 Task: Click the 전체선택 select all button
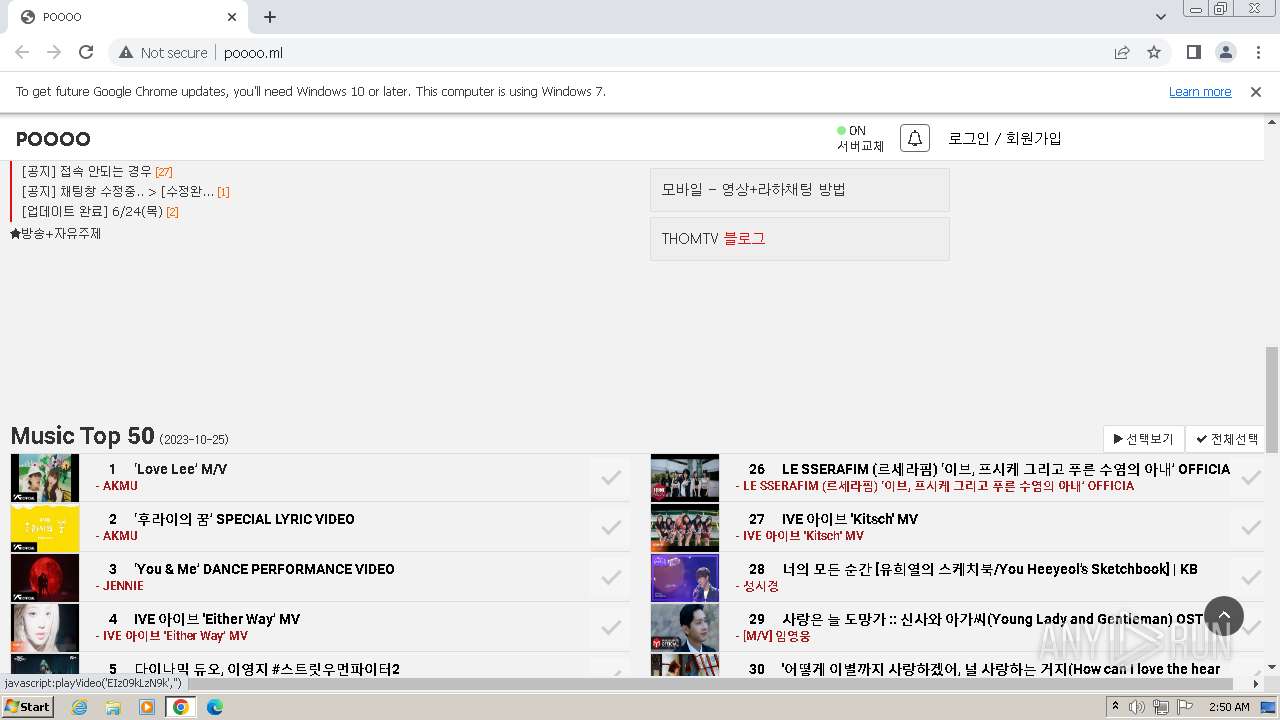click(1225, 439)
